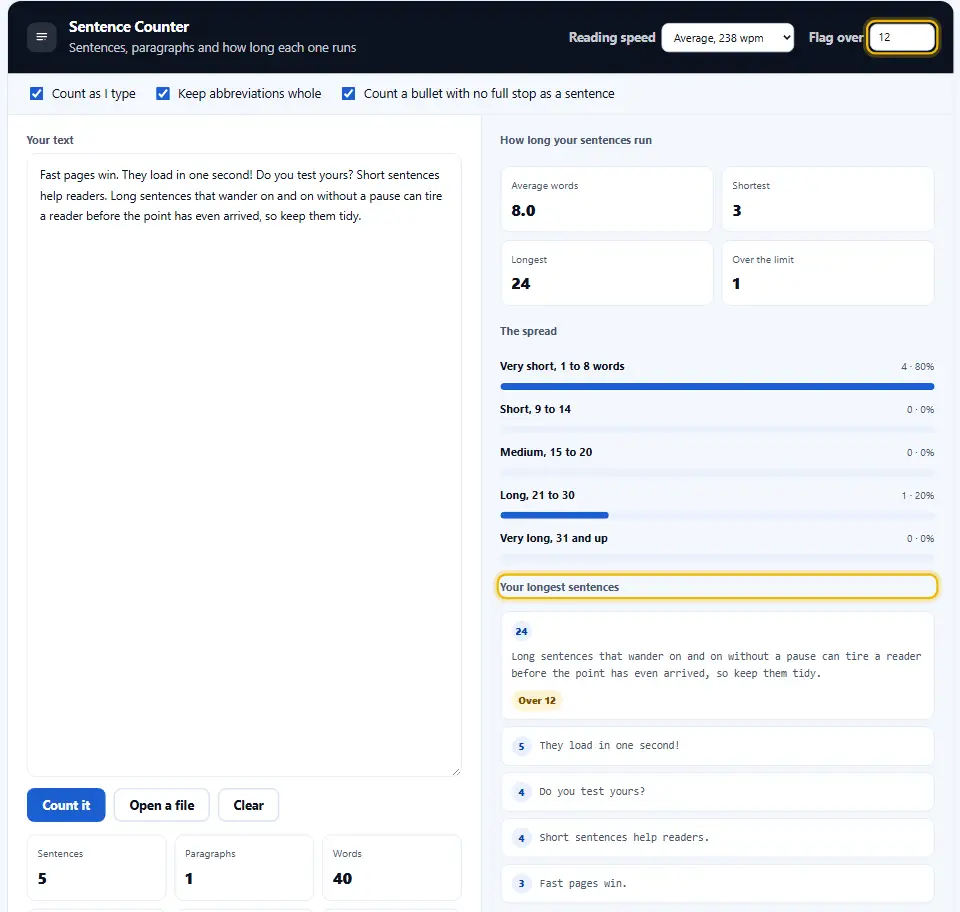Uncheck Count a bullet as a sentence

(x=348, y=94)
